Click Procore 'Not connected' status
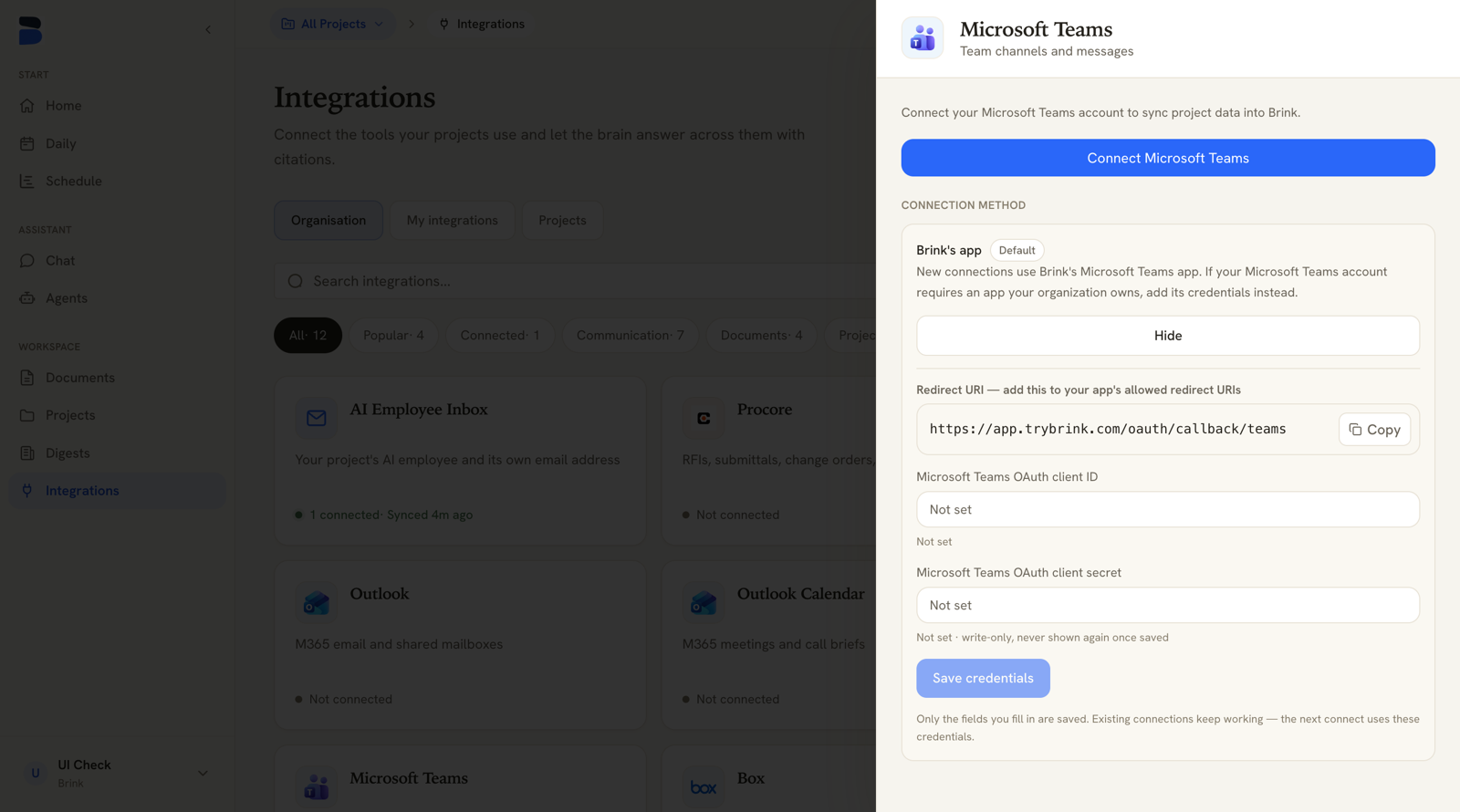The image size is (1460, 812). (x=737, y=515)
